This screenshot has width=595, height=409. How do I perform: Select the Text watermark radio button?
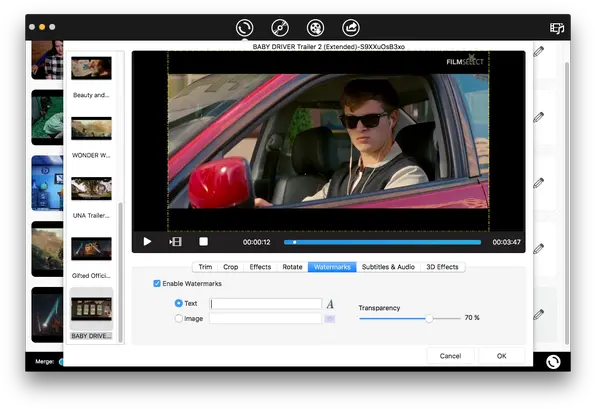(x=178, y=303)
